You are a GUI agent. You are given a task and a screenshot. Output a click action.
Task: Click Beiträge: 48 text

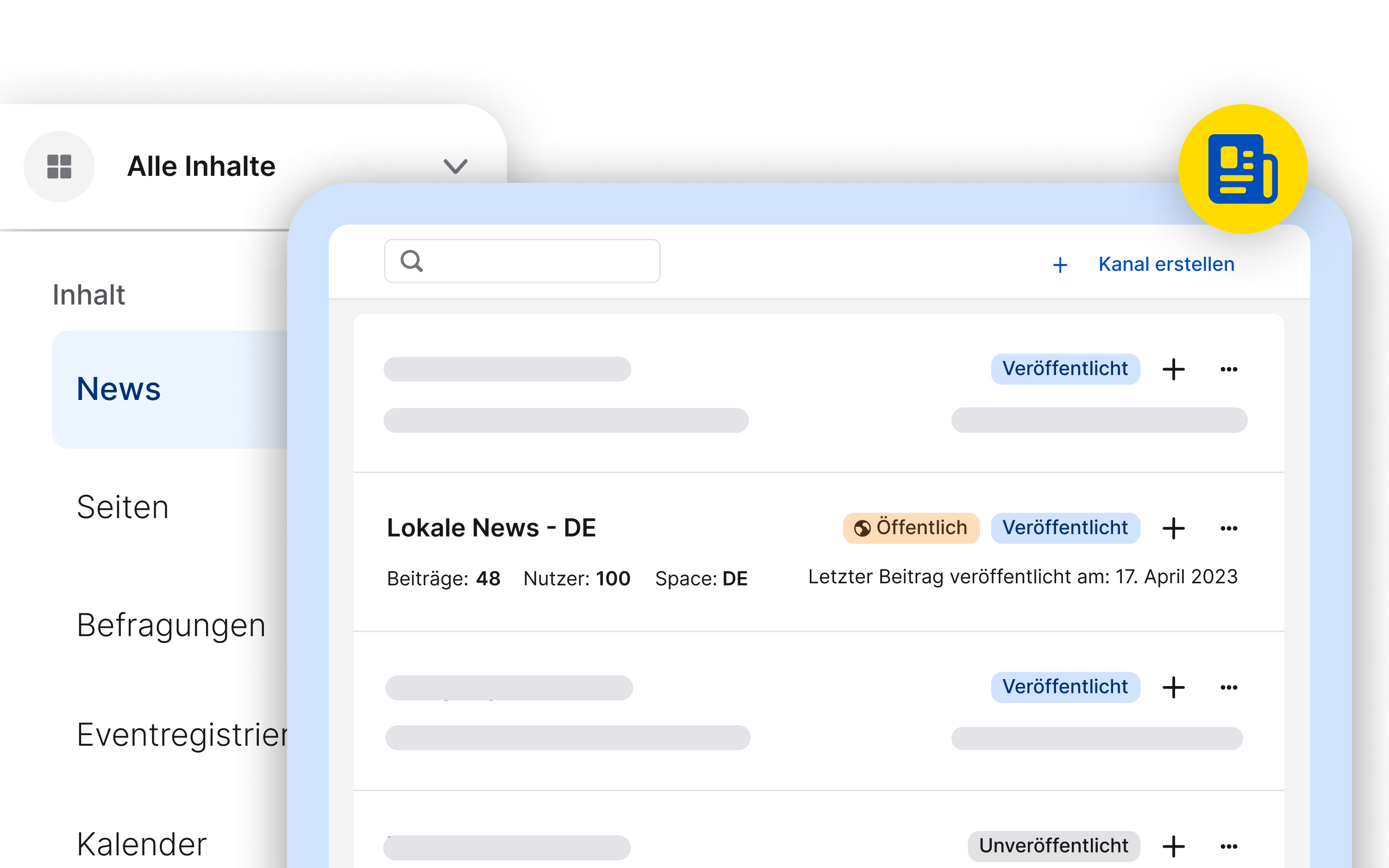444,578
